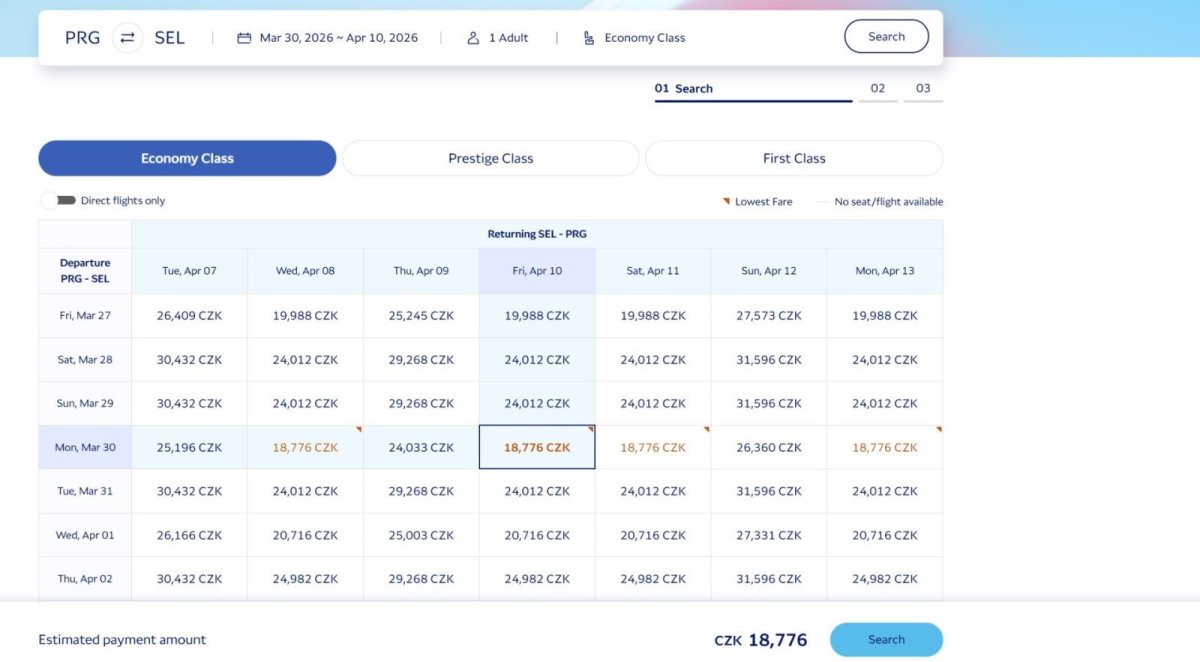
Task: Click the passenger person icon
Action: [x=473, y=38]
